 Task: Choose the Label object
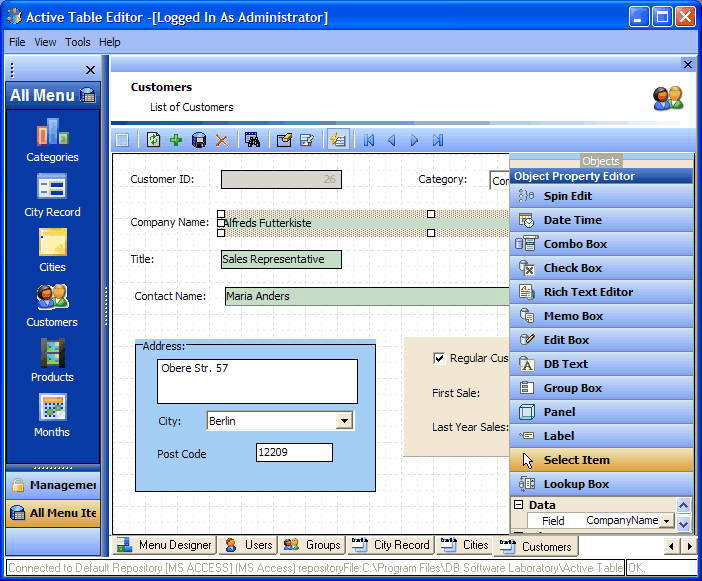click(x=601, y=436)
